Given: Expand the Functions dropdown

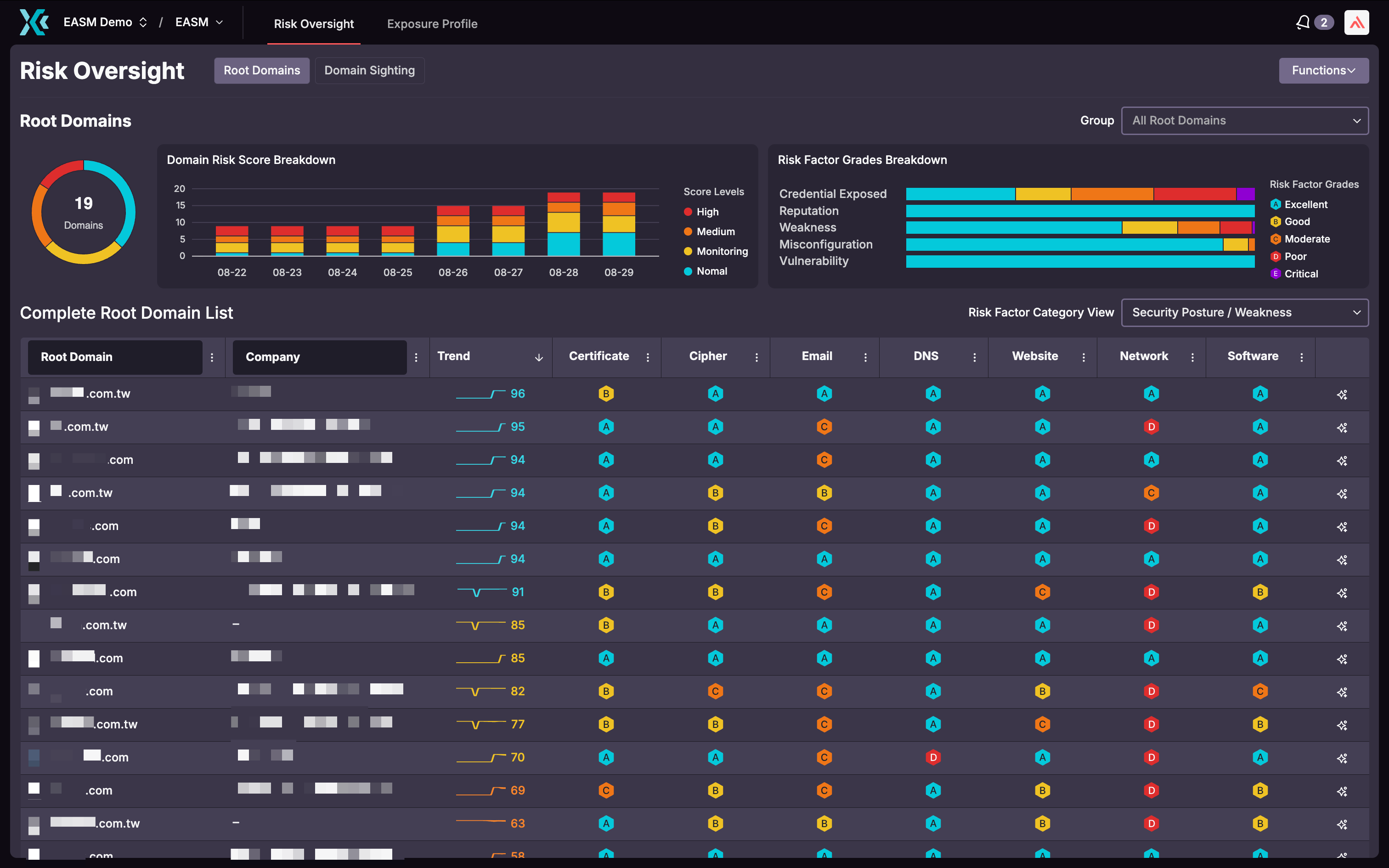Looking at the screenshot, I should 1323,70.
